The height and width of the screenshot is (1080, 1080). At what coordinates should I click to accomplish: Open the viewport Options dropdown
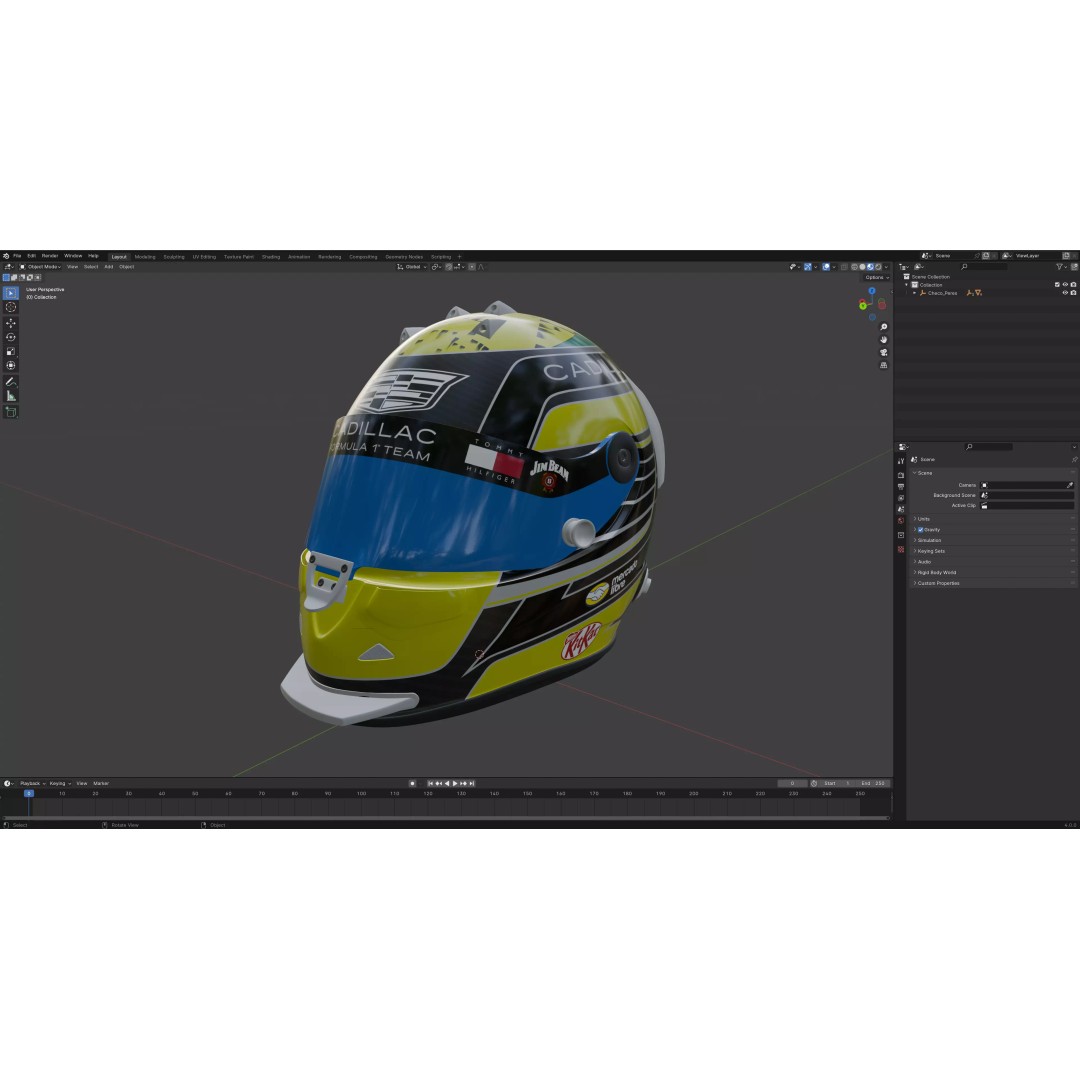[877, 278]
